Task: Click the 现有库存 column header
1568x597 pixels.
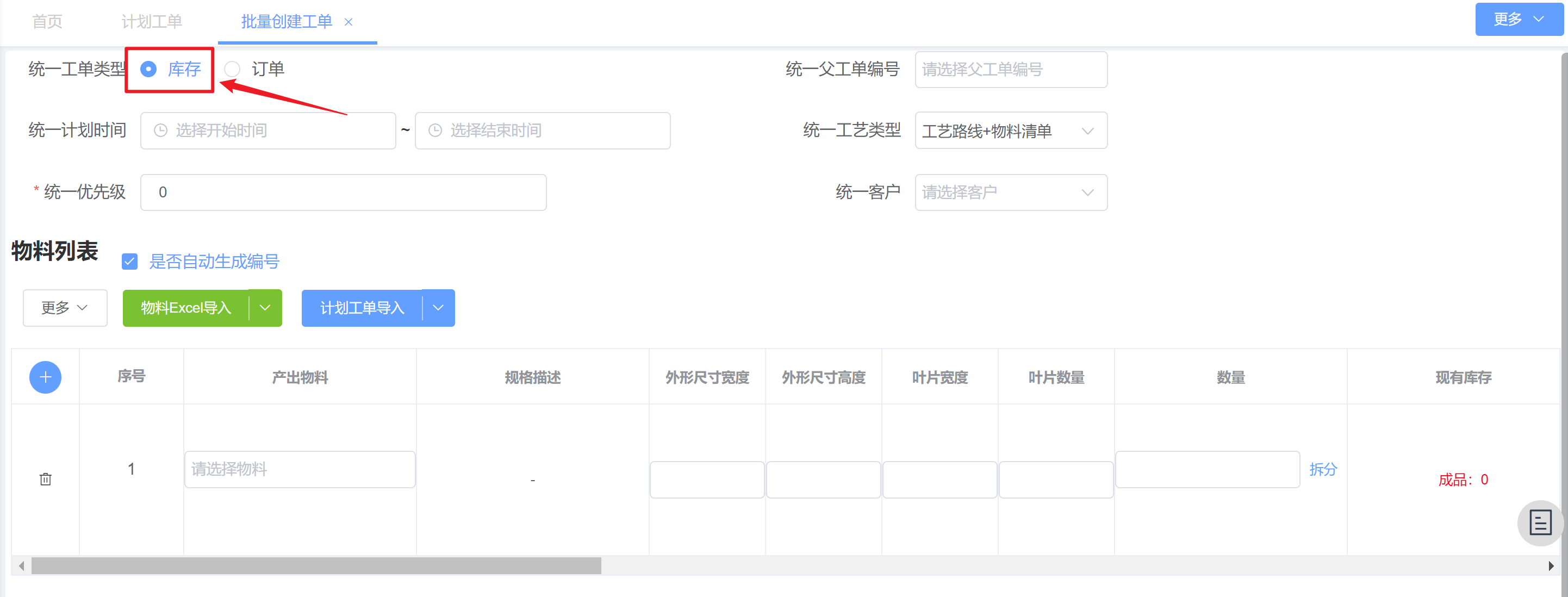Action: 1463,377
